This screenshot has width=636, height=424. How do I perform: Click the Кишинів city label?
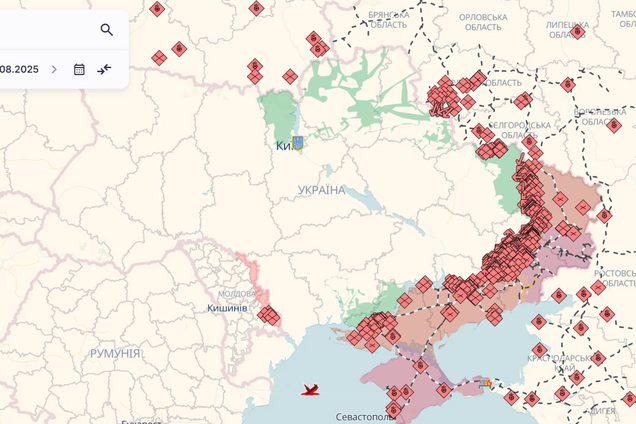(x=227, y=308)
